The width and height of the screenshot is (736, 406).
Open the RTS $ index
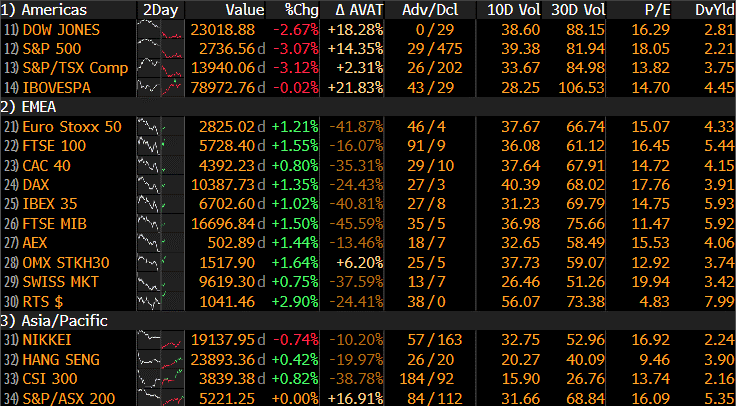pos(43,301)
